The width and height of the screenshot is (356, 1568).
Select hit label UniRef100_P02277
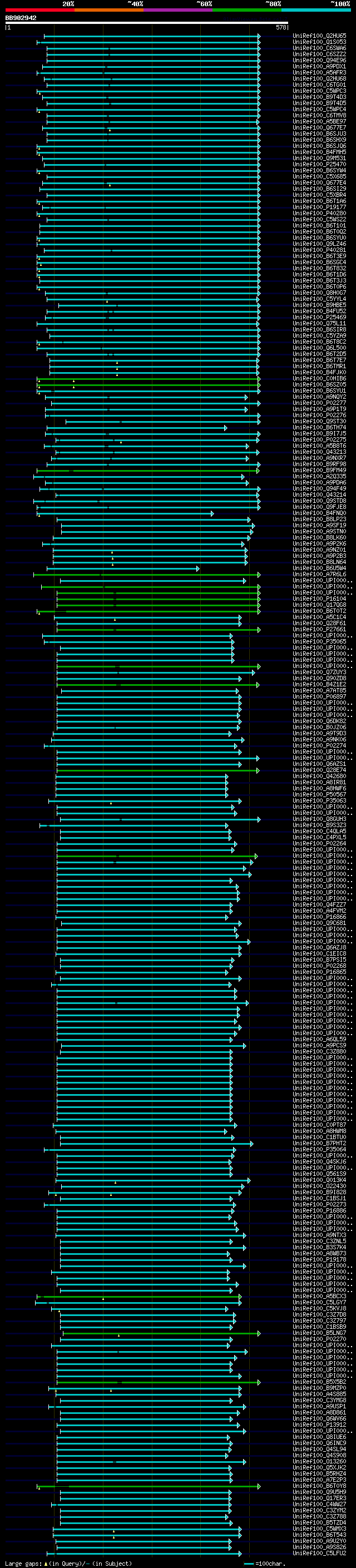tap(319, 404)
